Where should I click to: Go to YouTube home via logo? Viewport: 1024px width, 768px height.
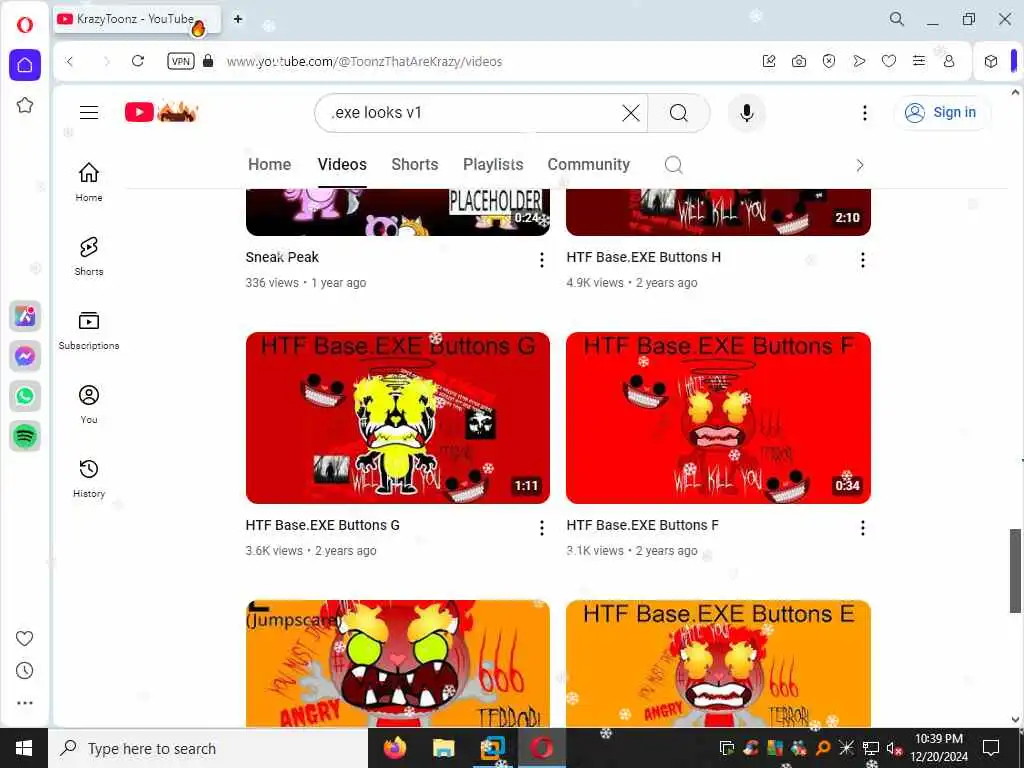[x=161, y=112]
